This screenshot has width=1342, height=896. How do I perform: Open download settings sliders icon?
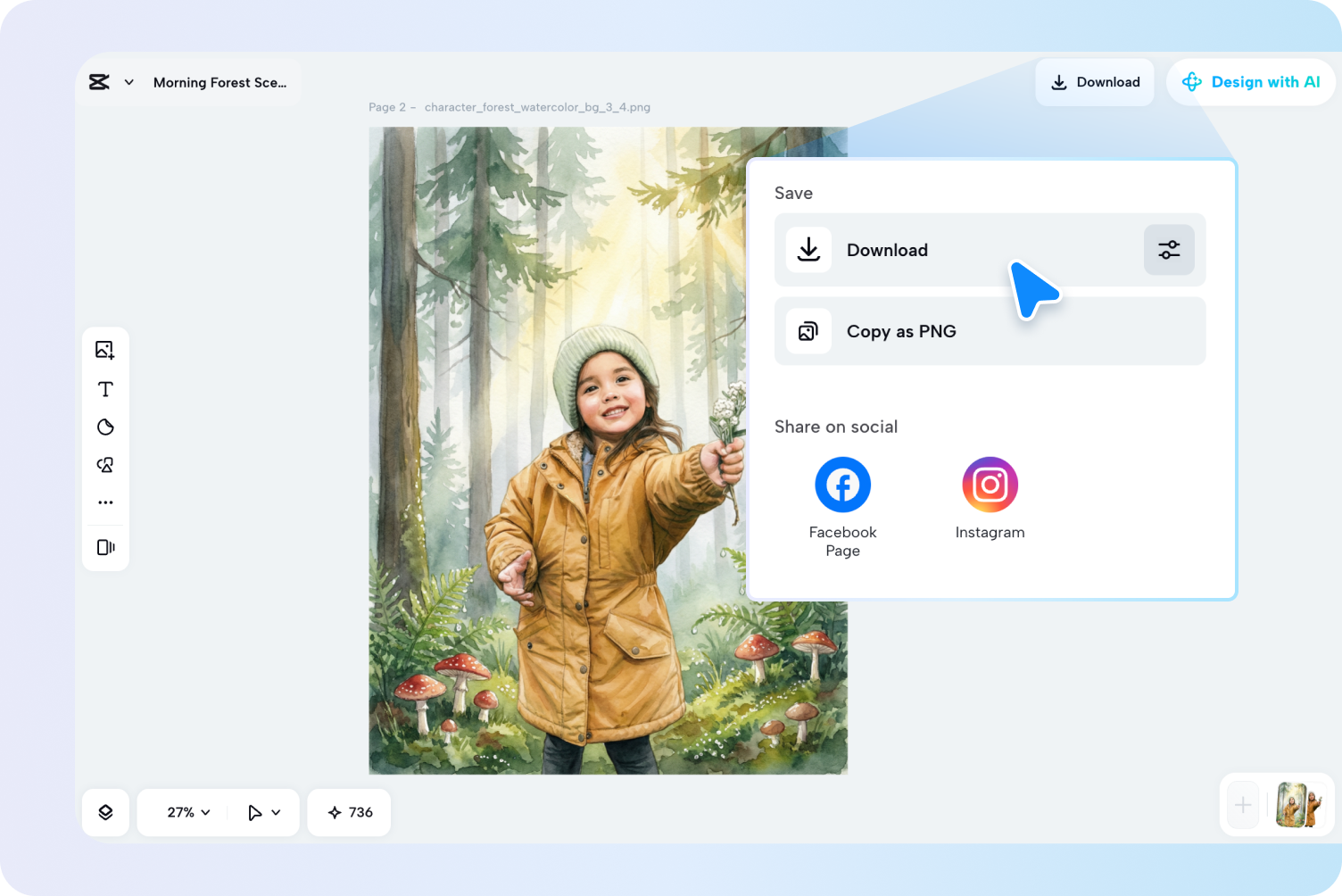(x=1169, y=250)
